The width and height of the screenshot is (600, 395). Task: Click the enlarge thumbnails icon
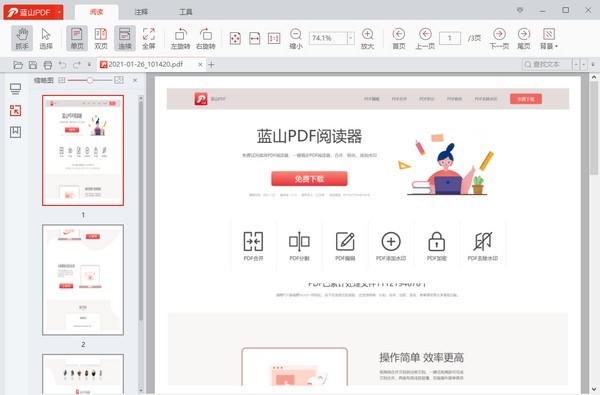tap(119, 80)
